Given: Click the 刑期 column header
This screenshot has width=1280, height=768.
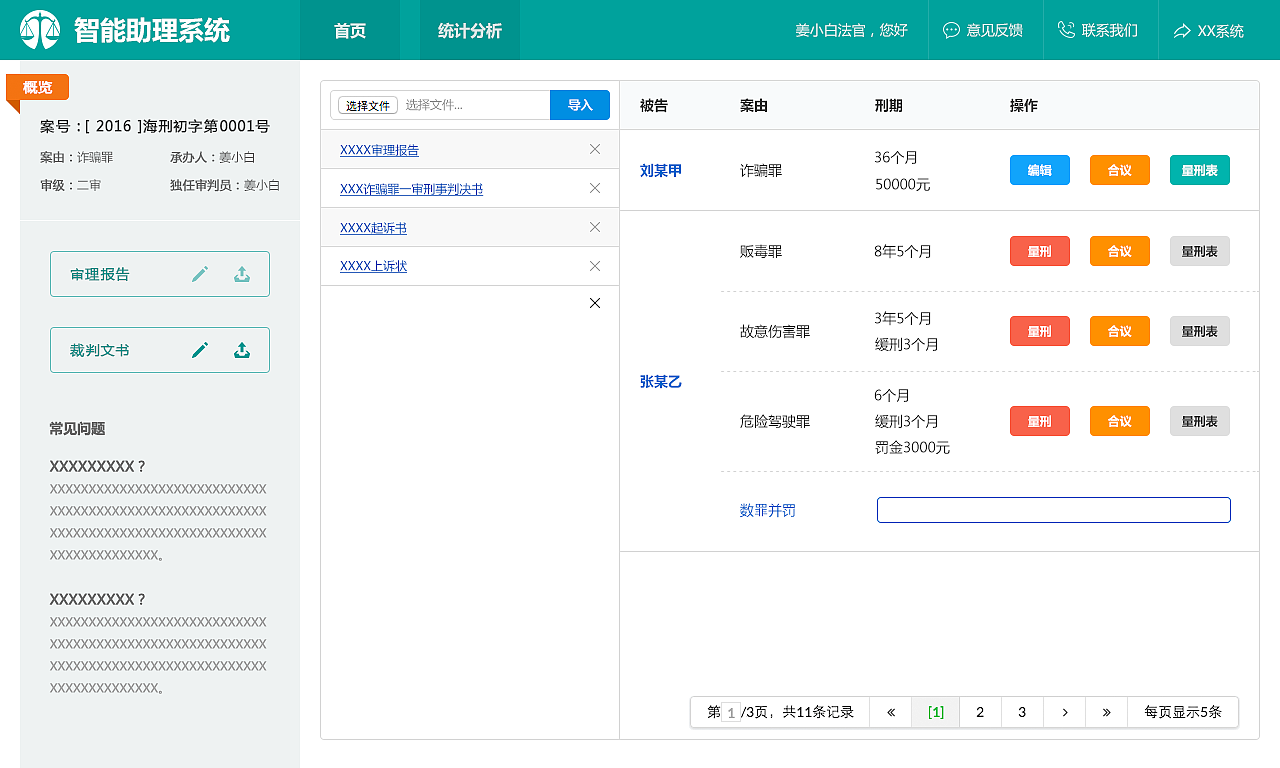Looking at the screenshot, I should [888, 105].
